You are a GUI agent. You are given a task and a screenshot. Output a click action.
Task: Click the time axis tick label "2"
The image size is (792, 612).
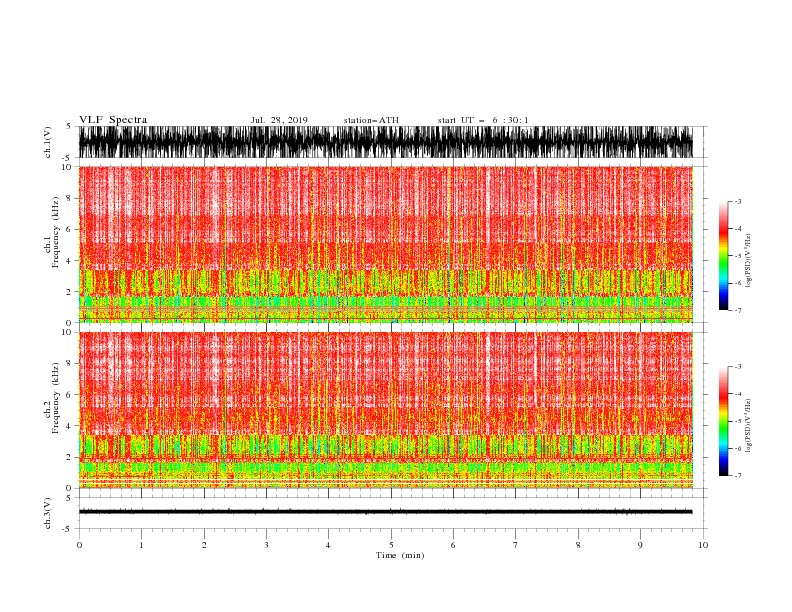tap(204, 545)
